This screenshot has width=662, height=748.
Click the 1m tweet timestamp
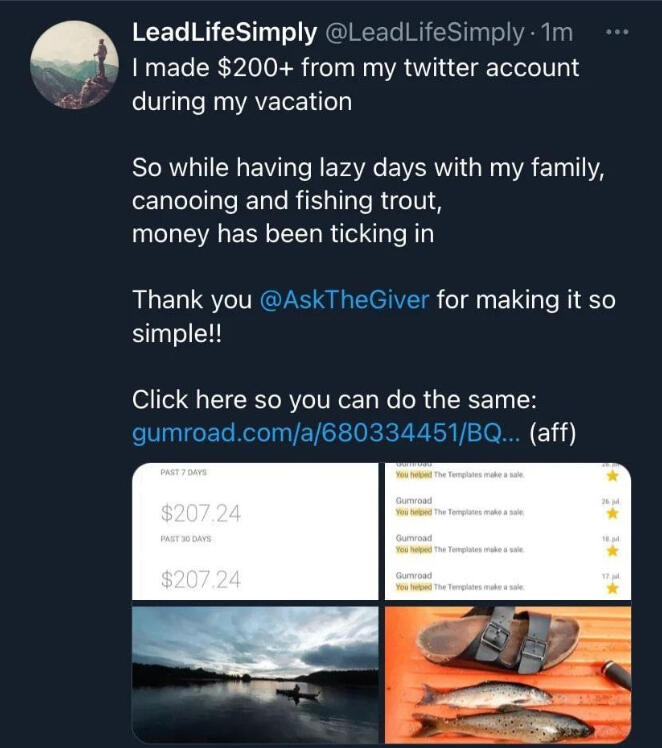pyautogui.click(x=556, y=32)
